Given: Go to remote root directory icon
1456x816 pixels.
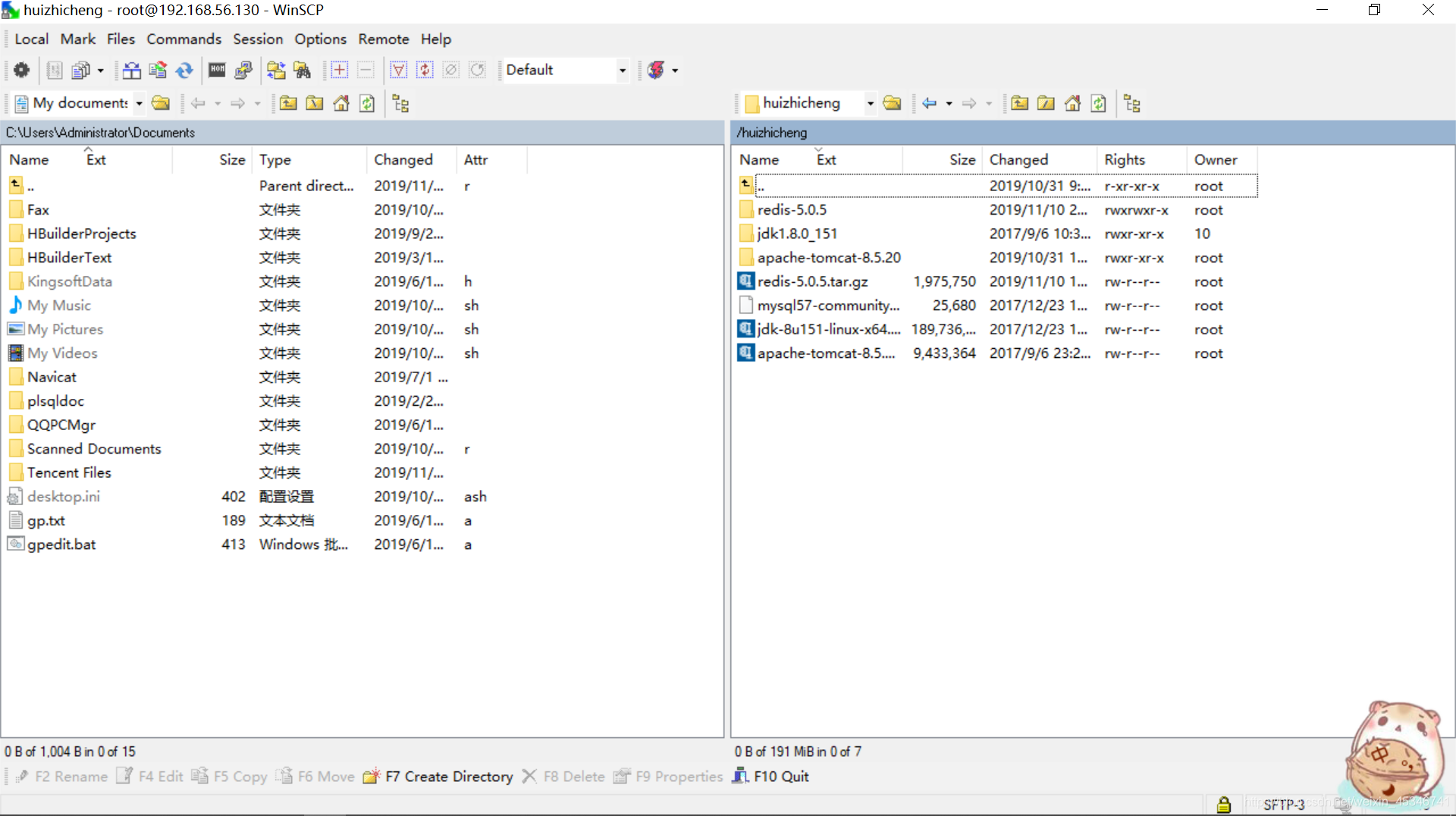Looking at the screenshot, I should (1046, 103).
